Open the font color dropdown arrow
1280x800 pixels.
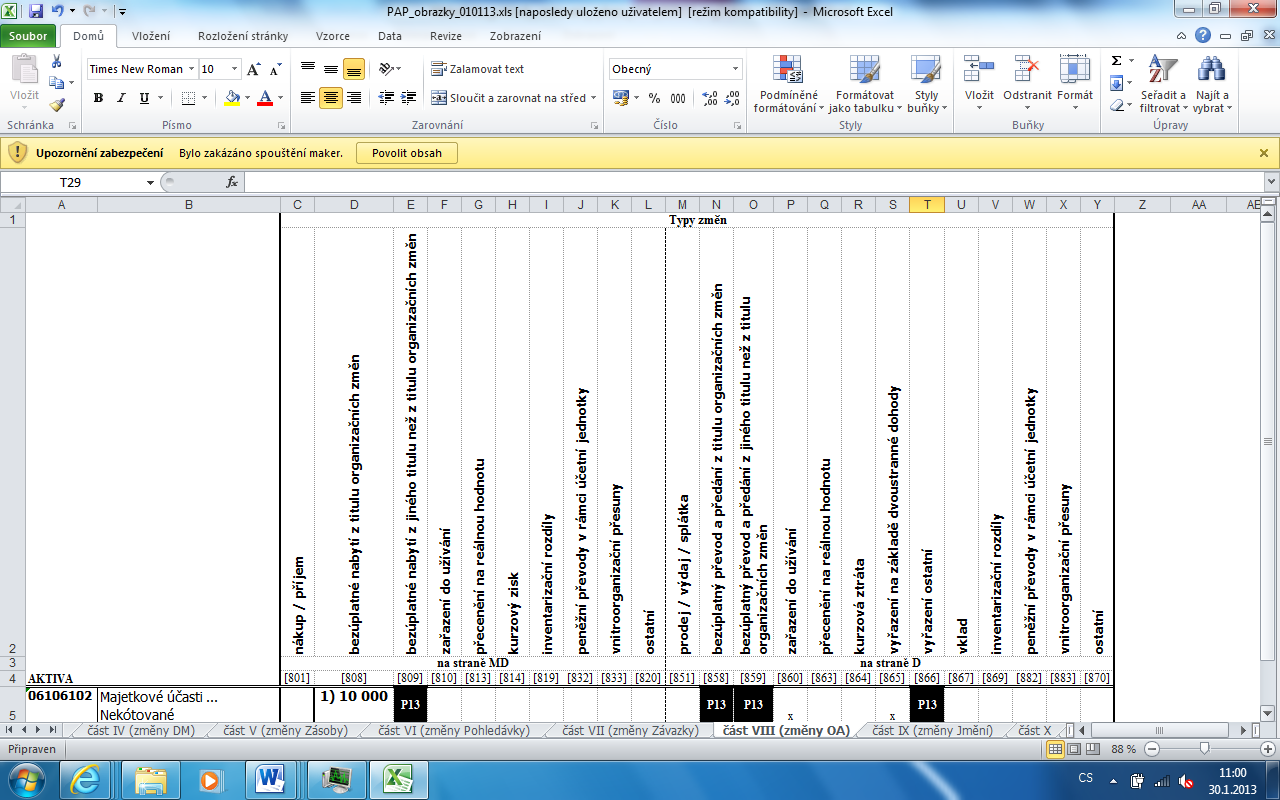click(x=280, y=98)
